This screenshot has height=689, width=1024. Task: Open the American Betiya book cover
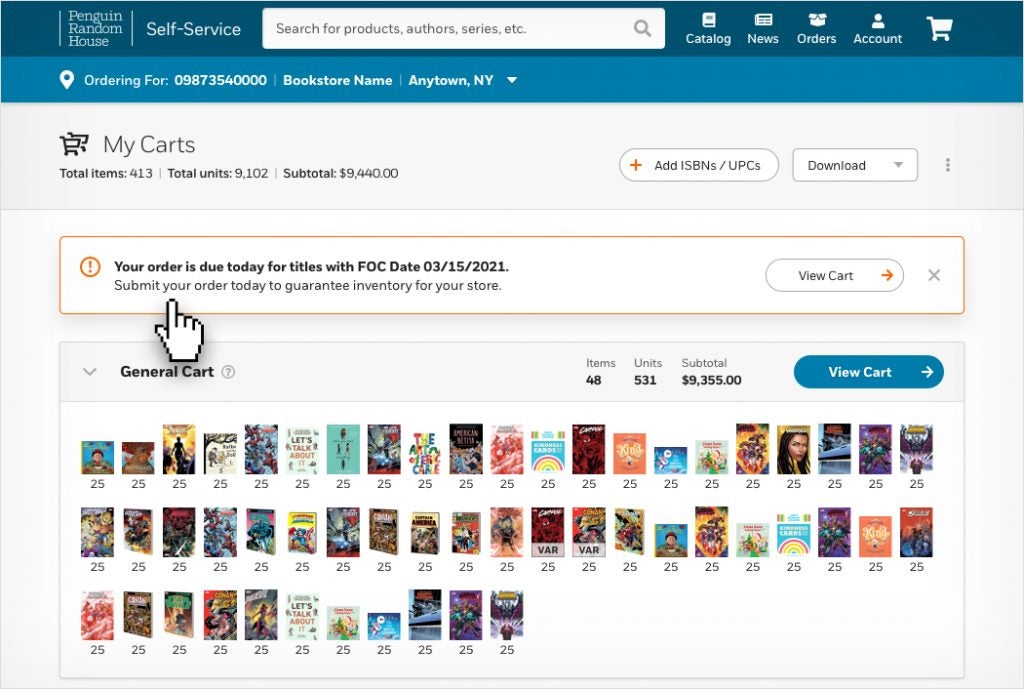[x=466, y=449]
